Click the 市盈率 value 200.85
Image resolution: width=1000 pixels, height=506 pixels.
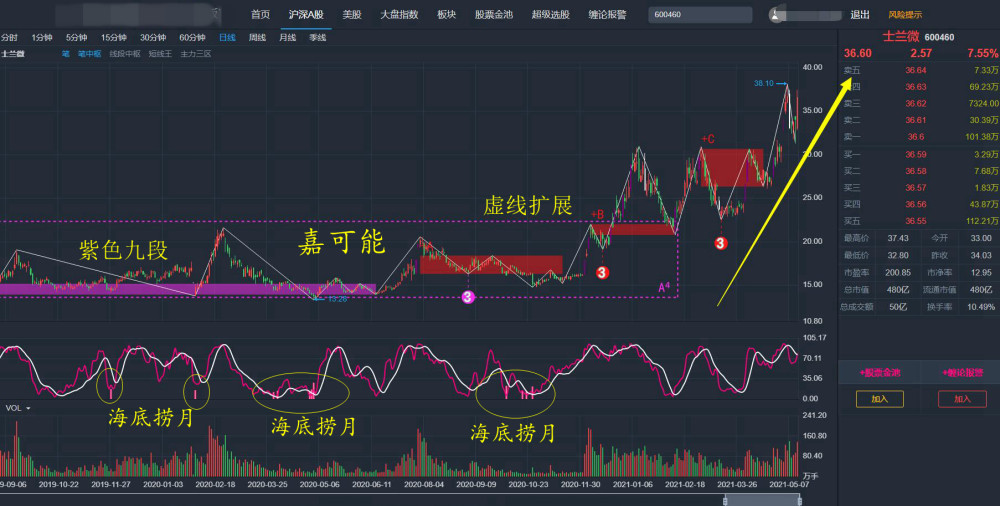[x=898, y=272]
